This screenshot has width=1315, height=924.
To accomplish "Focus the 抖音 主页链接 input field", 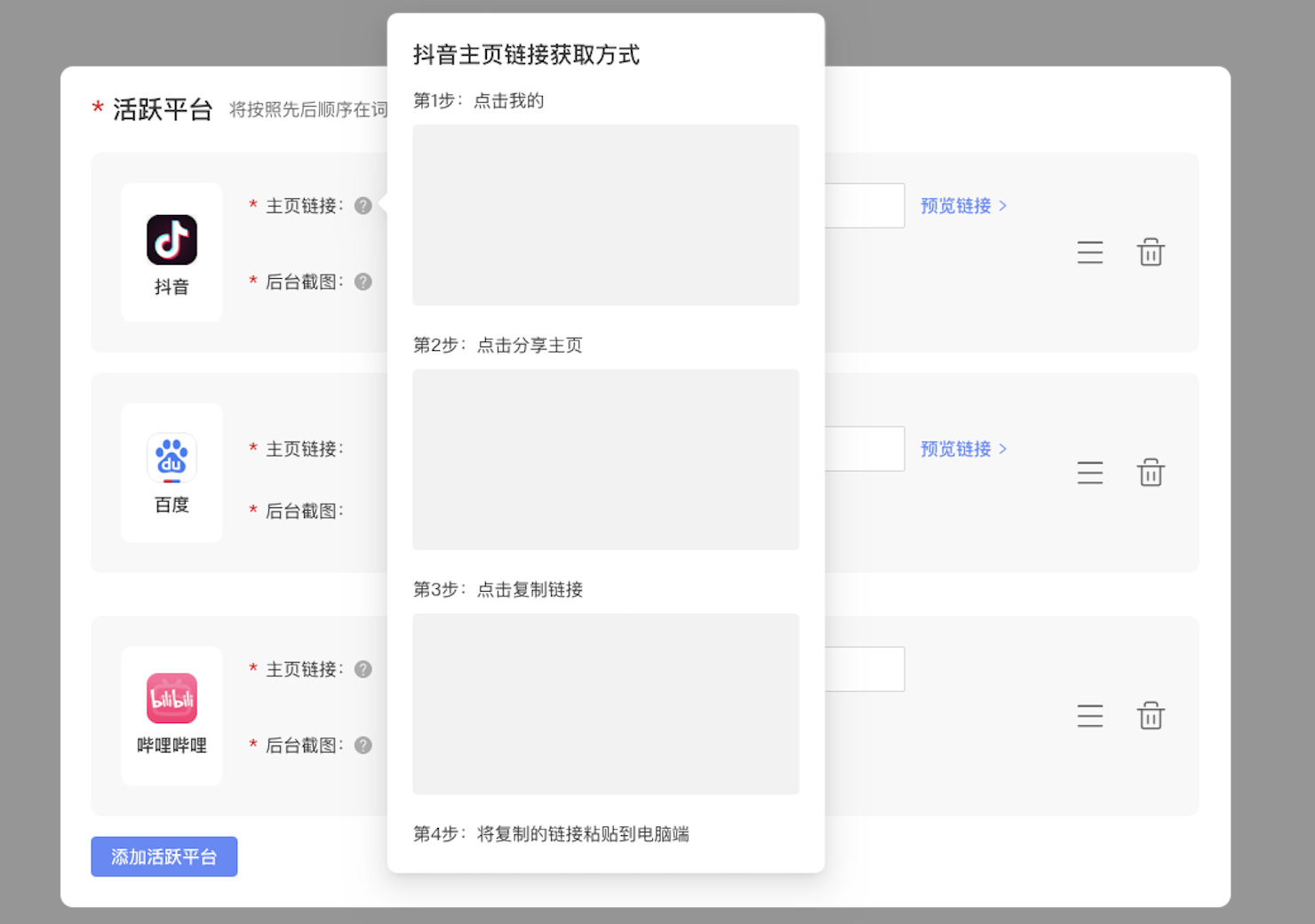I will [x=865, y=206].
